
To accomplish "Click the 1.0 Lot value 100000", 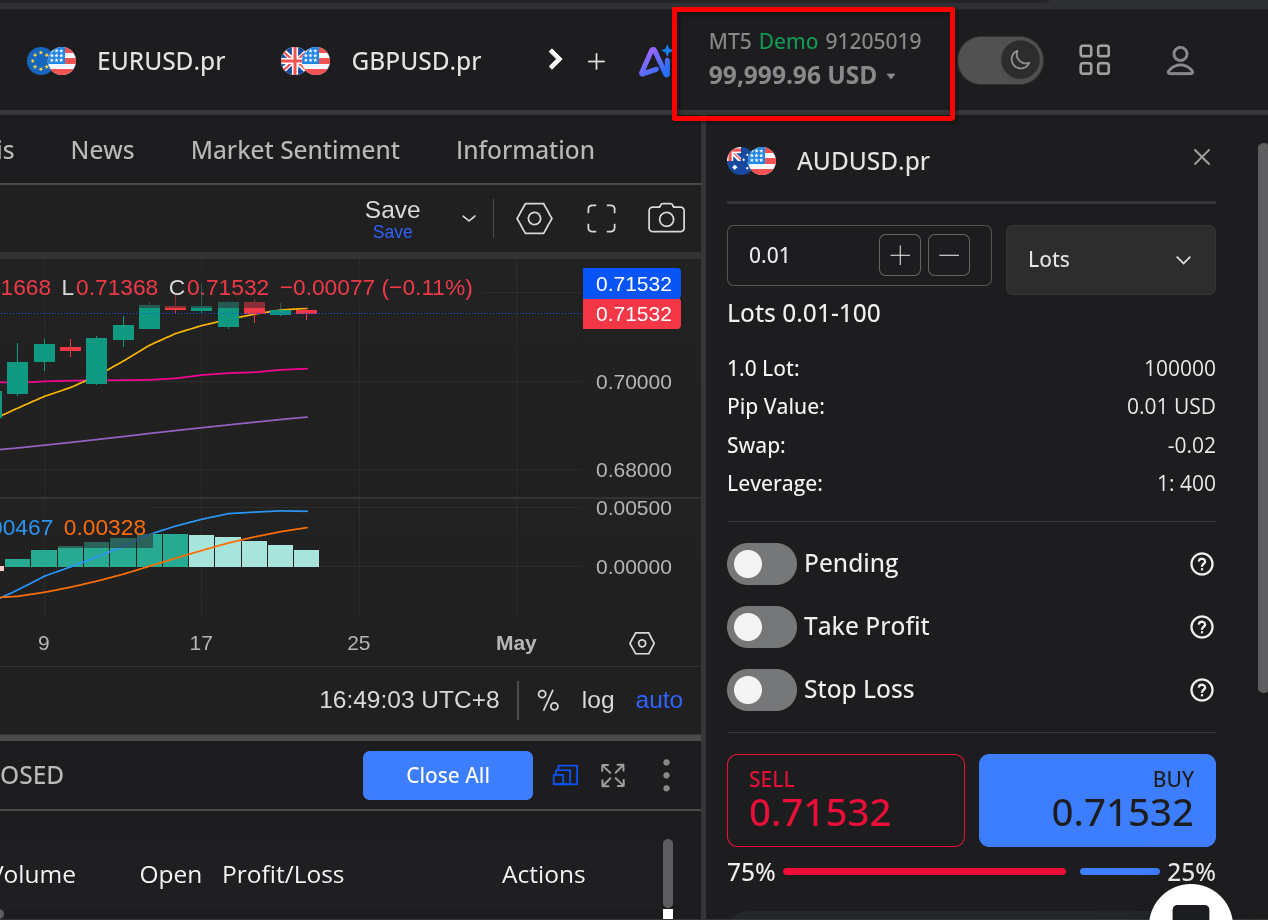I will coord(1180,369).
